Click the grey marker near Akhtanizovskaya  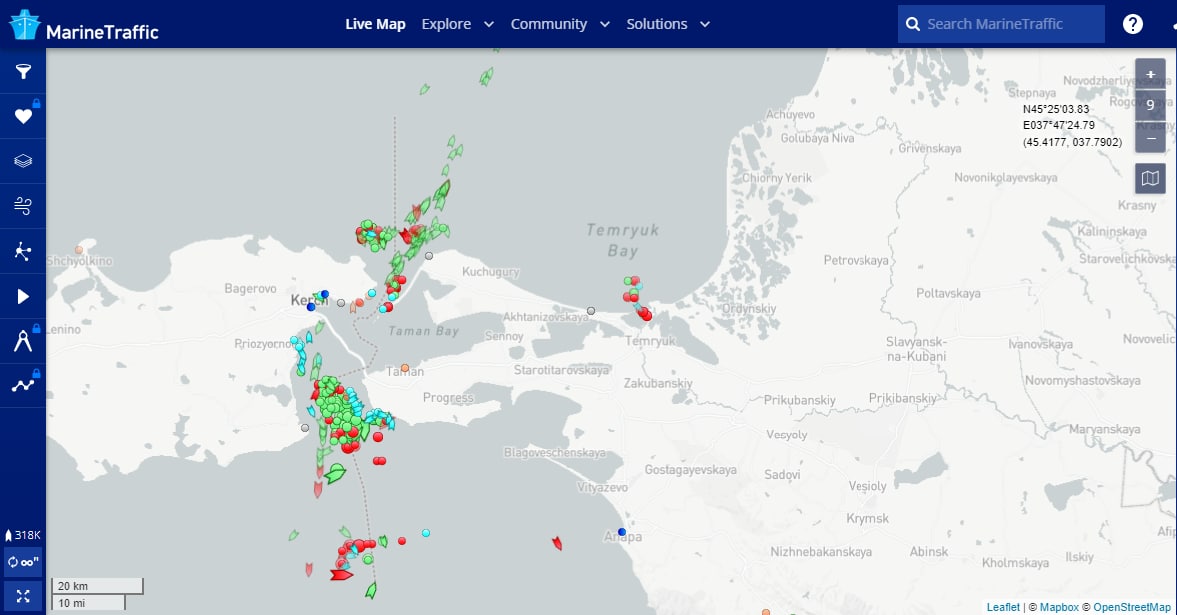591,310
